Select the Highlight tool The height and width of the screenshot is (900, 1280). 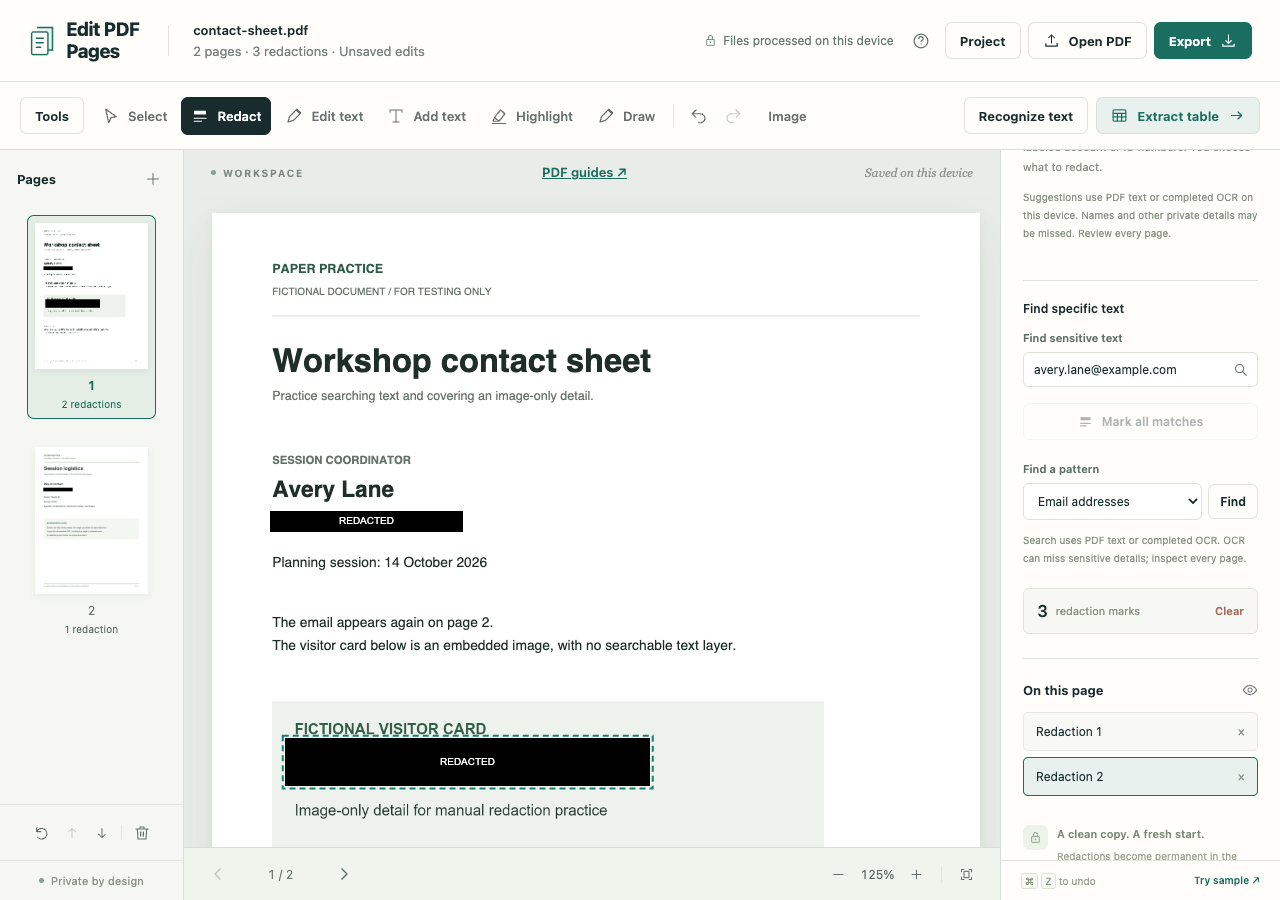532,116
